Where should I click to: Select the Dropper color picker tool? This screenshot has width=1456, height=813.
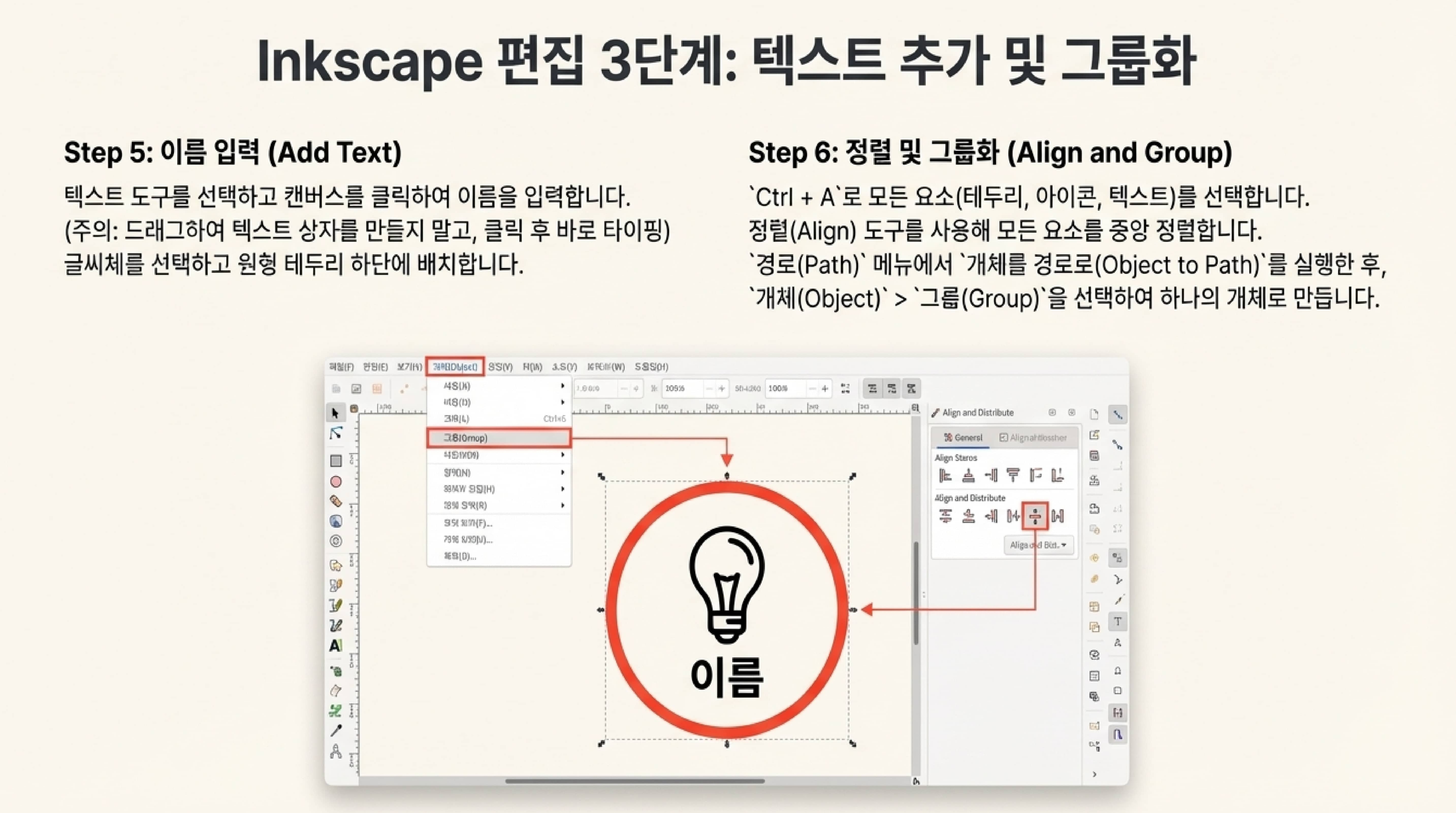coord(336,730)
